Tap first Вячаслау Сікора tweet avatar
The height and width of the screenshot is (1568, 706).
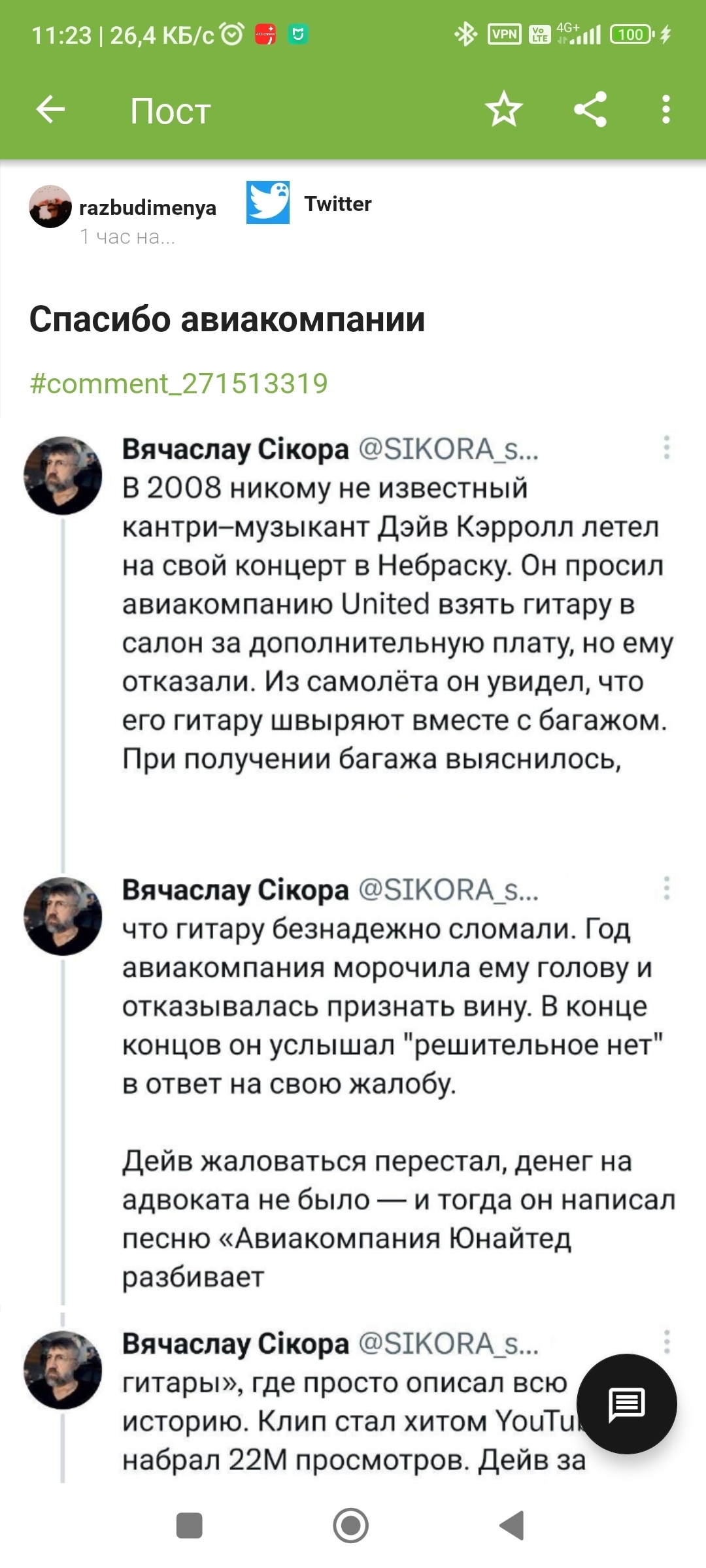pyautogui.click(x=63, y=476)
